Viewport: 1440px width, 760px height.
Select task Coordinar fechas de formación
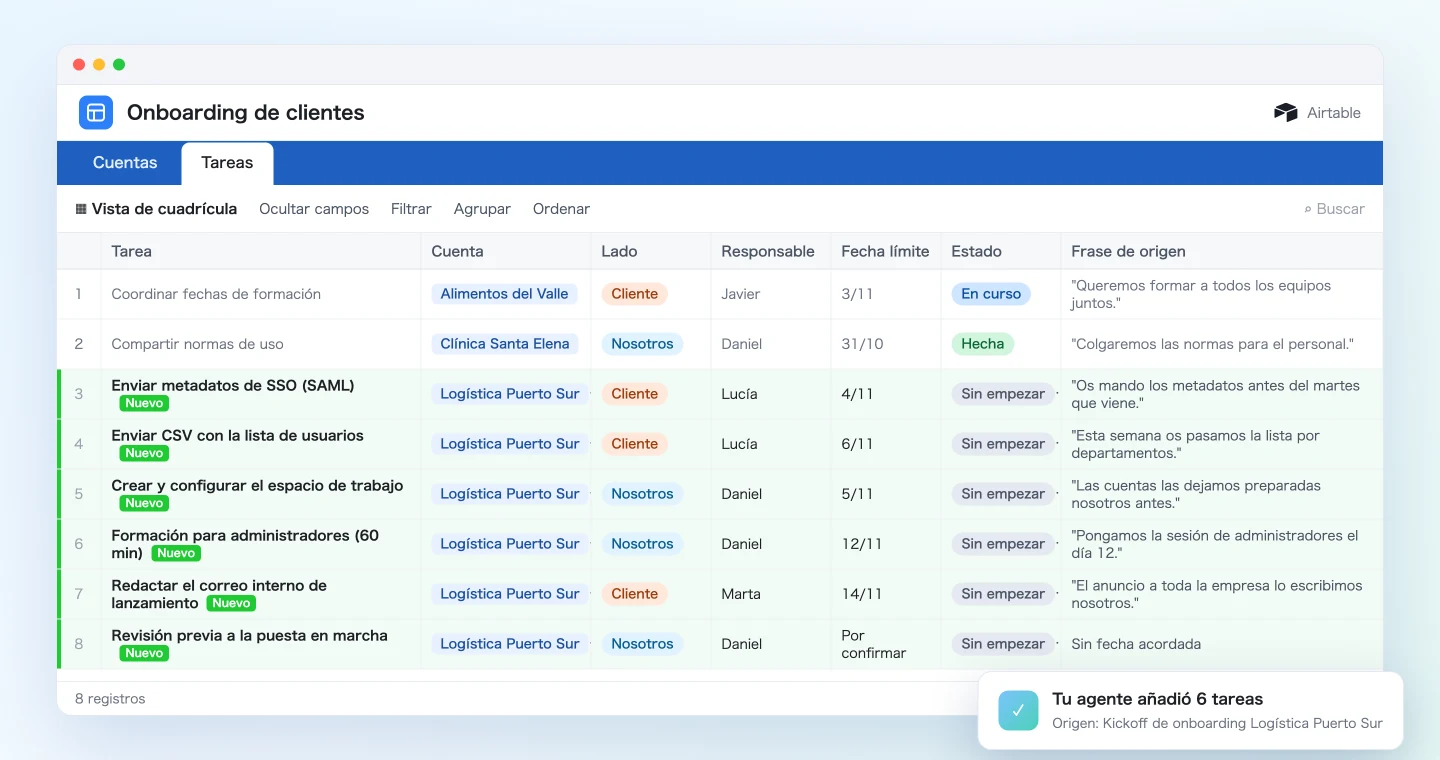tap(216, 294)
